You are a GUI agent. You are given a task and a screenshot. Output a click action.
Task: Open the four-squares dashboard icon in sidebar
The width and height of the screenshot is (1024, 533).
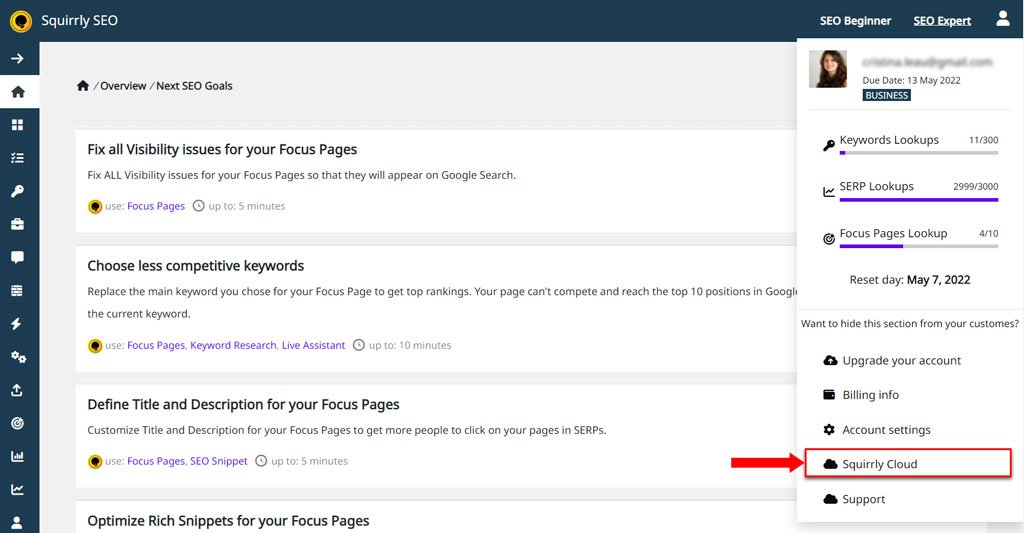(x=18, y=125)
